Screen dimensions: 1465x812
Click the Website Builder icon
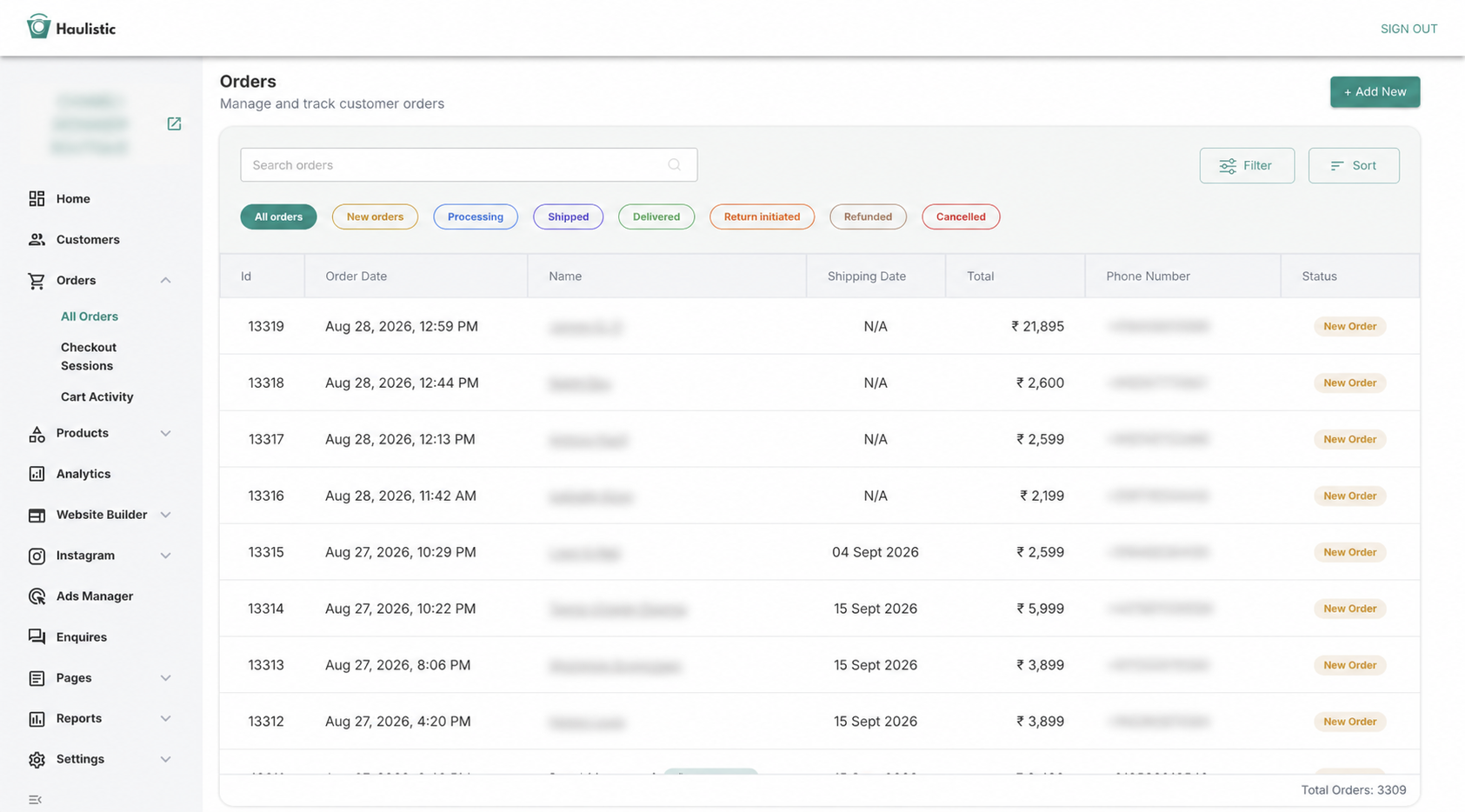(x=37, y=515)
